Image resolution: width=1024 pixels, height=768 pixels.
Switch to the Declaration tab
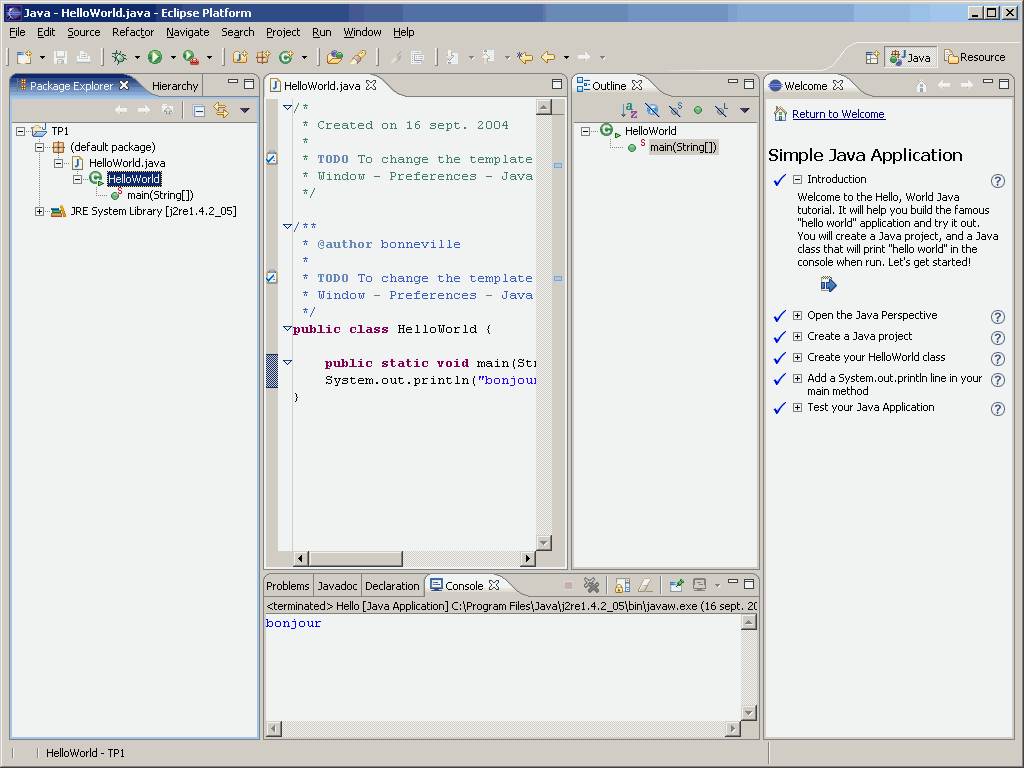(x=392, y=586)
